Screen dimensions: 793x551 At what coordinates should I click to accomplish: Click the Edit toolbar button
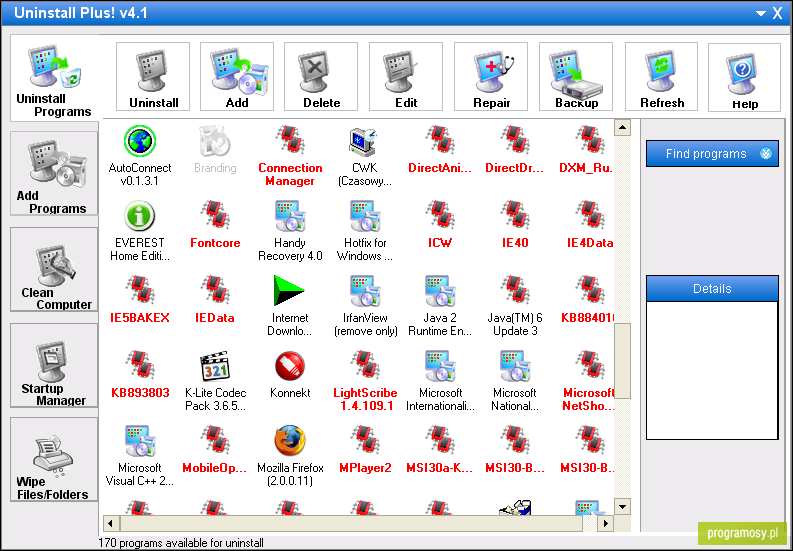(406, 76)
